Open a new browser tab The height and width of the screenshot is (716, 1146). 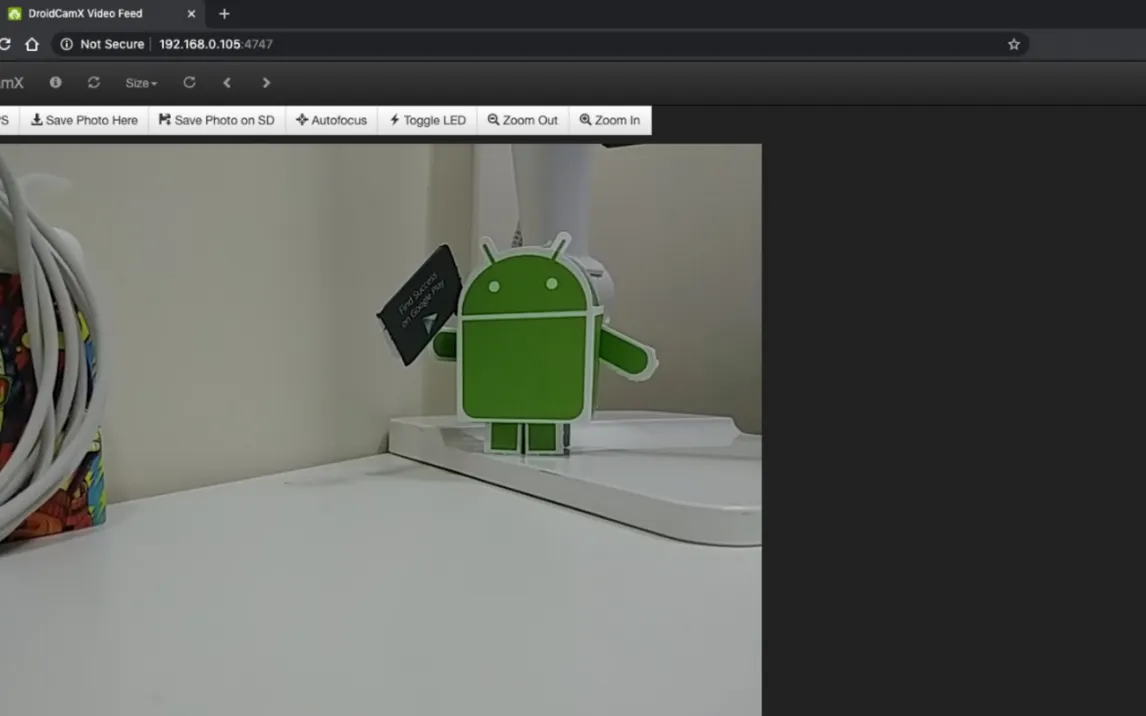coord(224,14)
